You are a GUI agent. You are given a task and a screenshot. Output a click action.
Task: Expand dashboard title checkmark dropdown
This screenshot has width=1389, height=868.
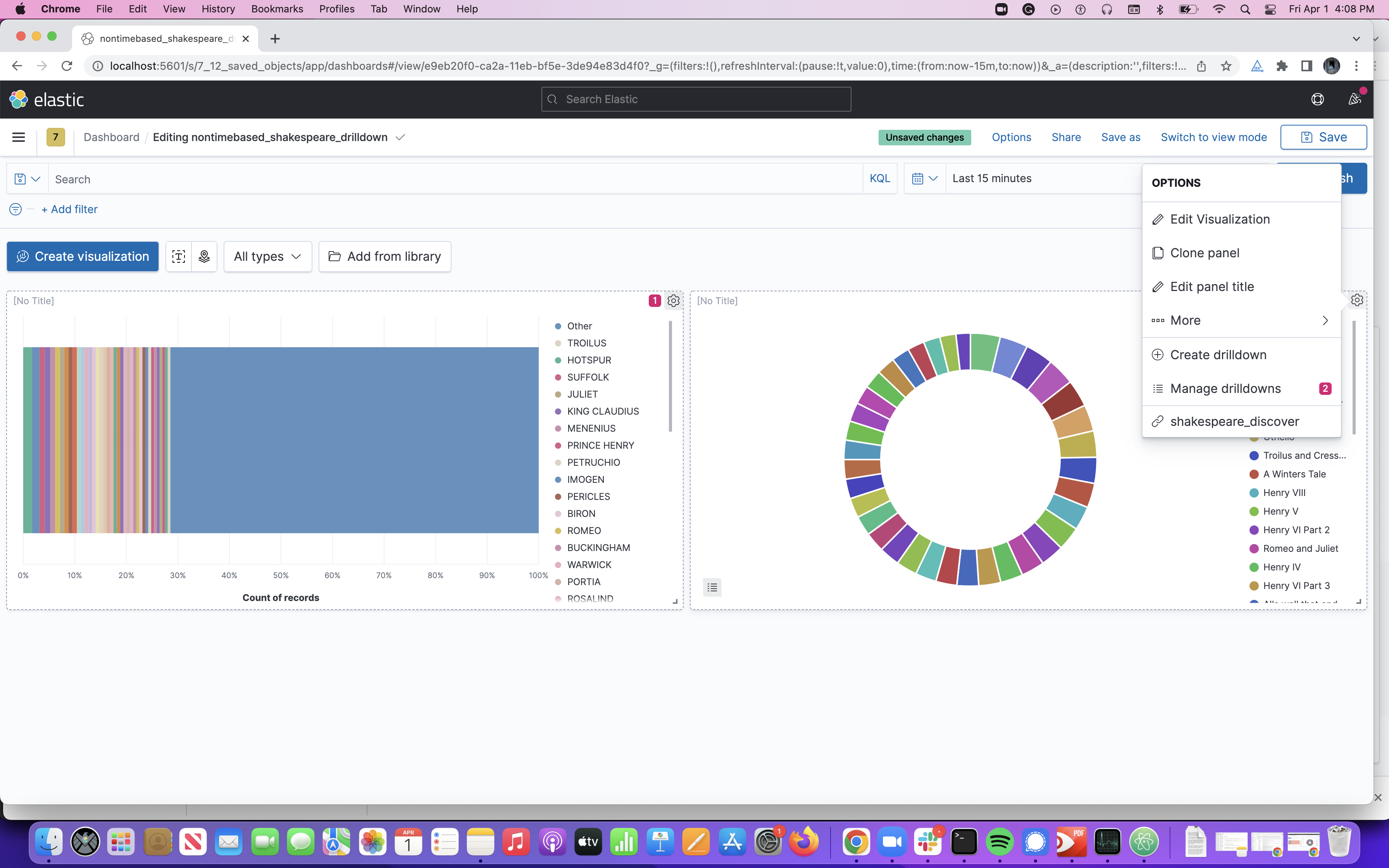coord(401,137)
